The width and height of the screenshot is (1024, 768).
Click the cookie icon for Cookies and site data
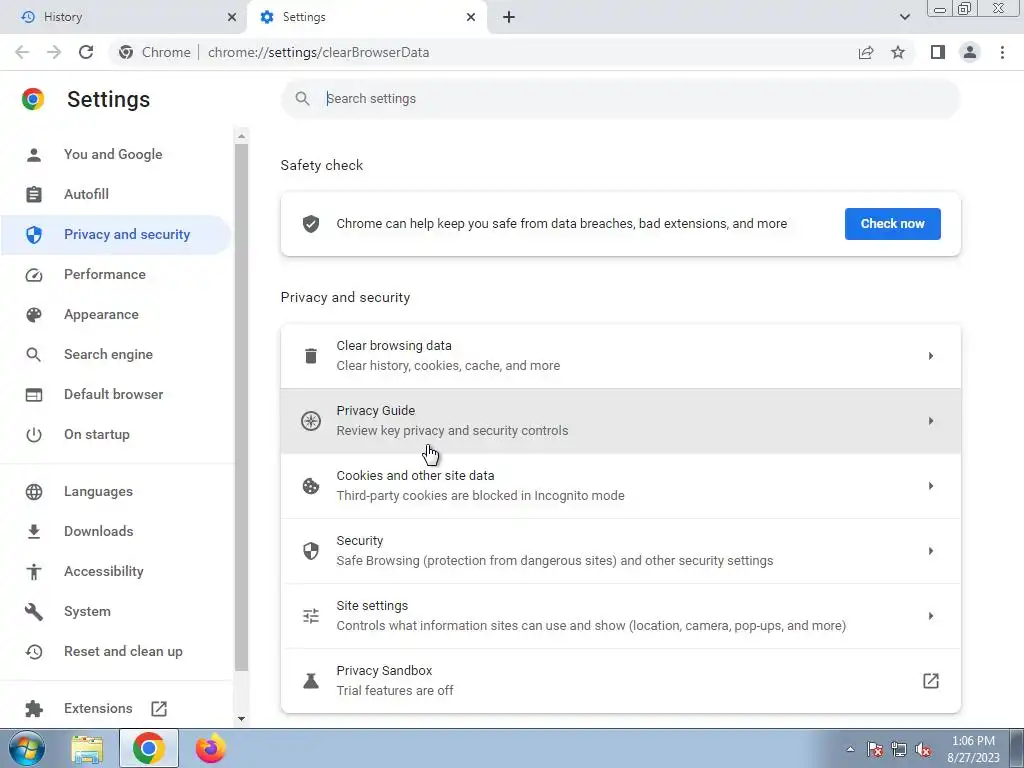click(311, 486)
